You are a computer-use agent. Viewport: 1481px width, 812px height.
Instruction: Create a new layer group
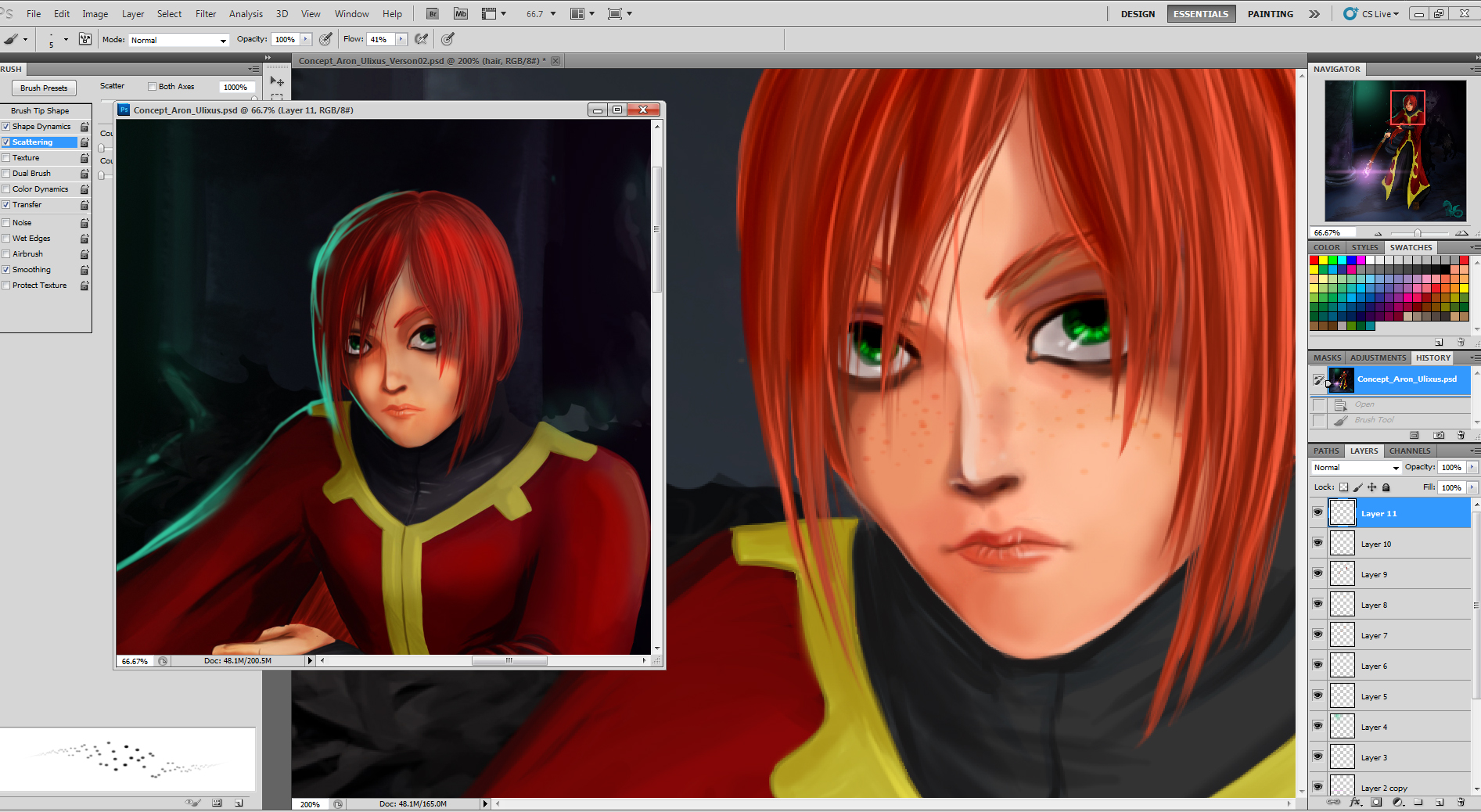click(1418, 803)
